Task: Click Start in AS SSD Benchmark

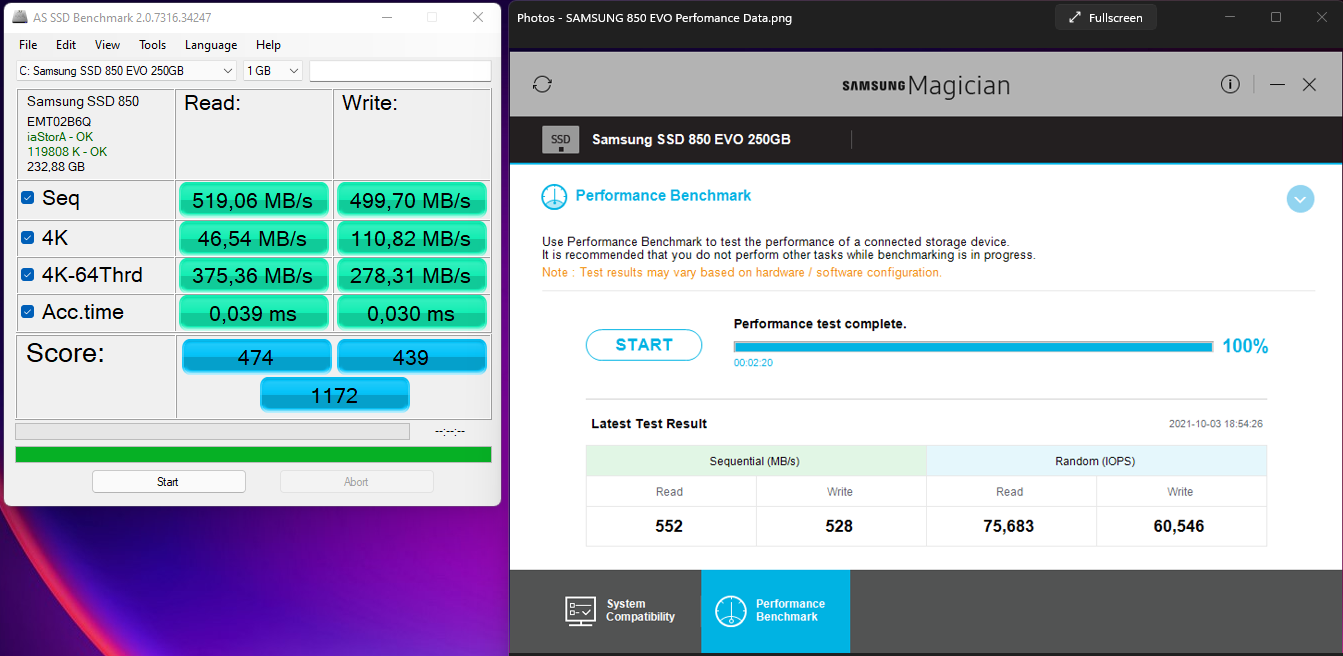Action: click(168, 482)
